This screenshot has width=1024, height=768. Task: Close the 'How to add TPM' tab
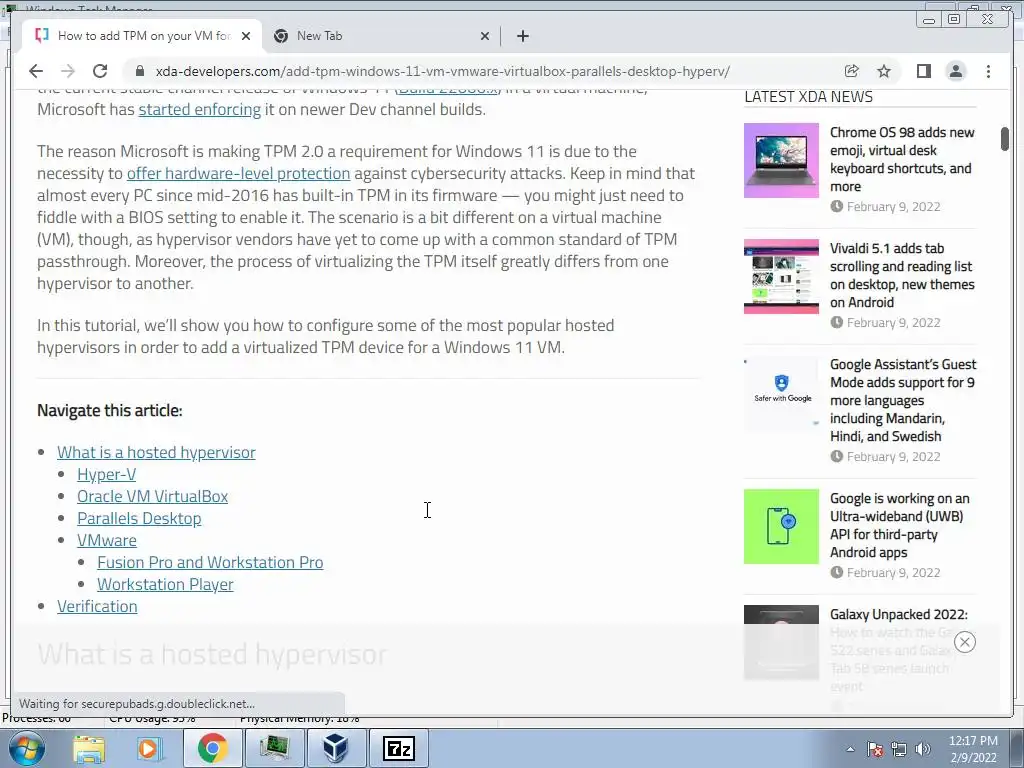click(246, 36)
